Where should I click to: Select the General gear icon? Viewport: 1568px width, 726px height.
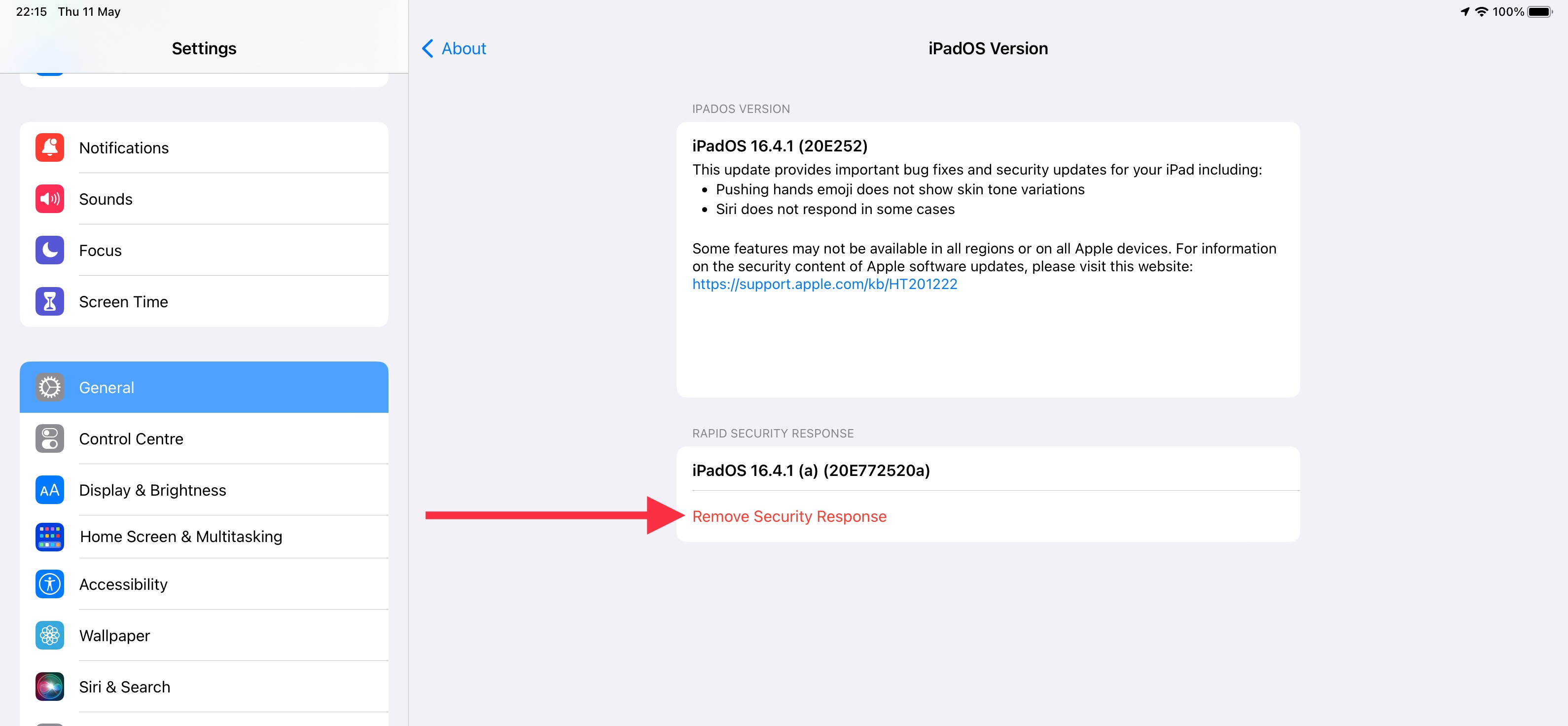tap(49, 387)
